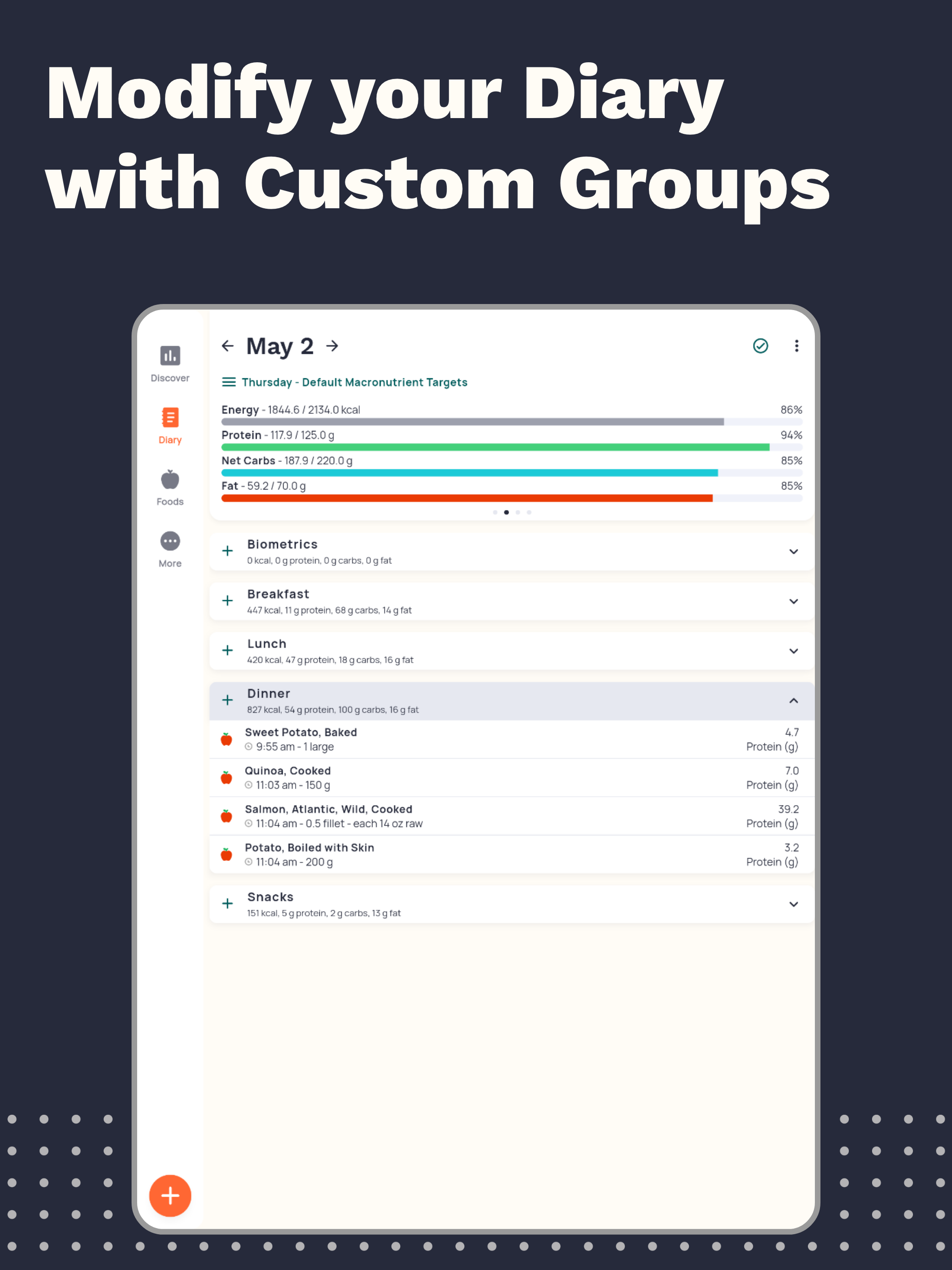Image resolution: width=952 pixels, height=1270 pixels.
Task: Select the fourth page indicator dot
Action: click(x=529, y=512)
